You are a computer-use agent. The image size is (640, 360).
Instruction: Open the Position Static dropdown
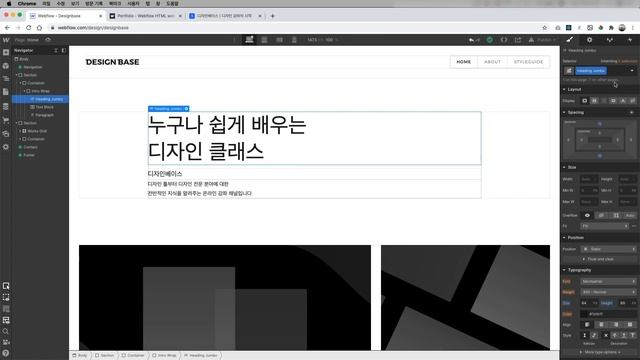coord(608,249)
